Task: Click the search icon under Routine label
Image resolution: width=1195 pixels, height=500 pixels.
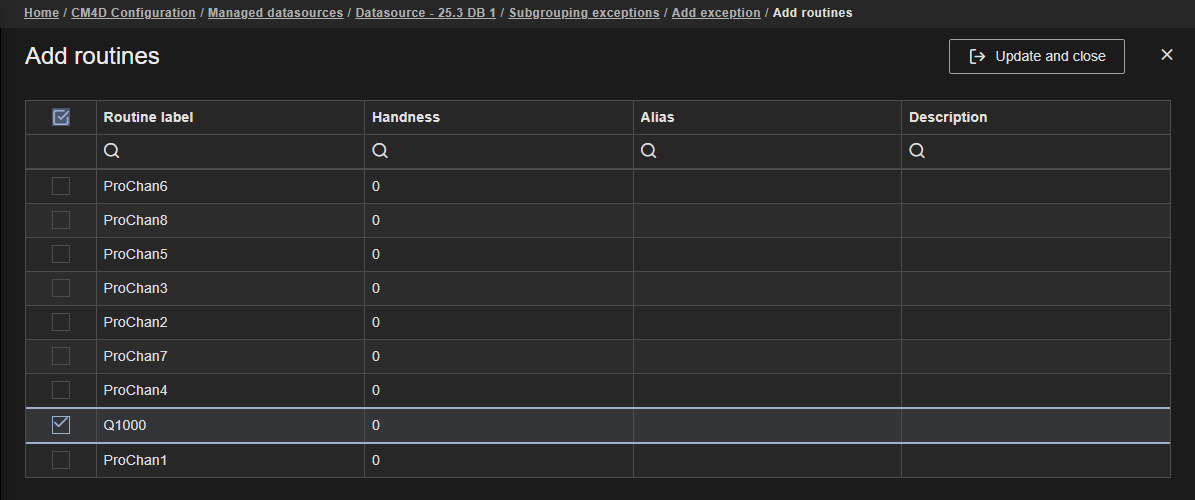Action: pyautogui.click(x=112, y=151)
